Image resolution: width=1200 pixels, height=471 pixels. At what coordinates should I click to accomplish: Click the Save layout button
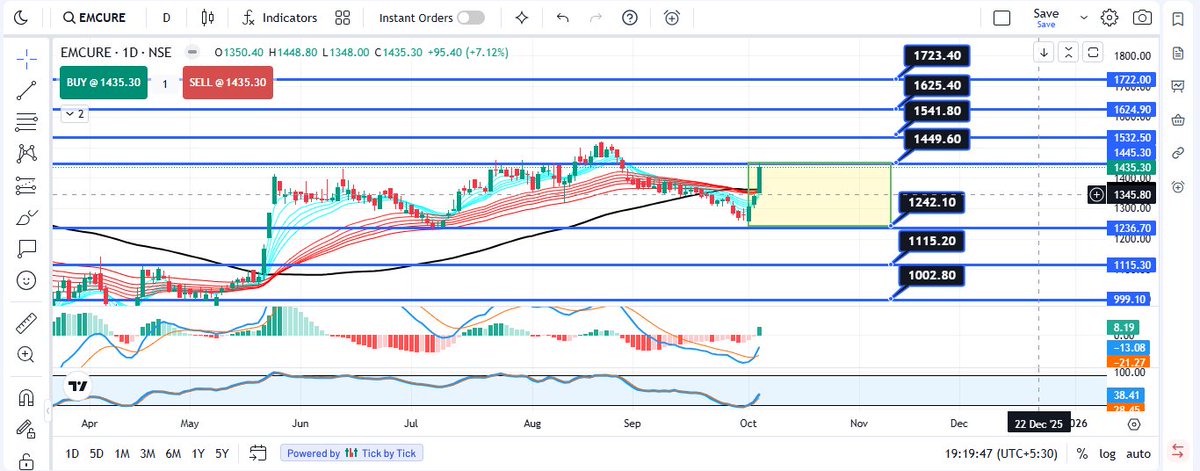click(1046, 17)
